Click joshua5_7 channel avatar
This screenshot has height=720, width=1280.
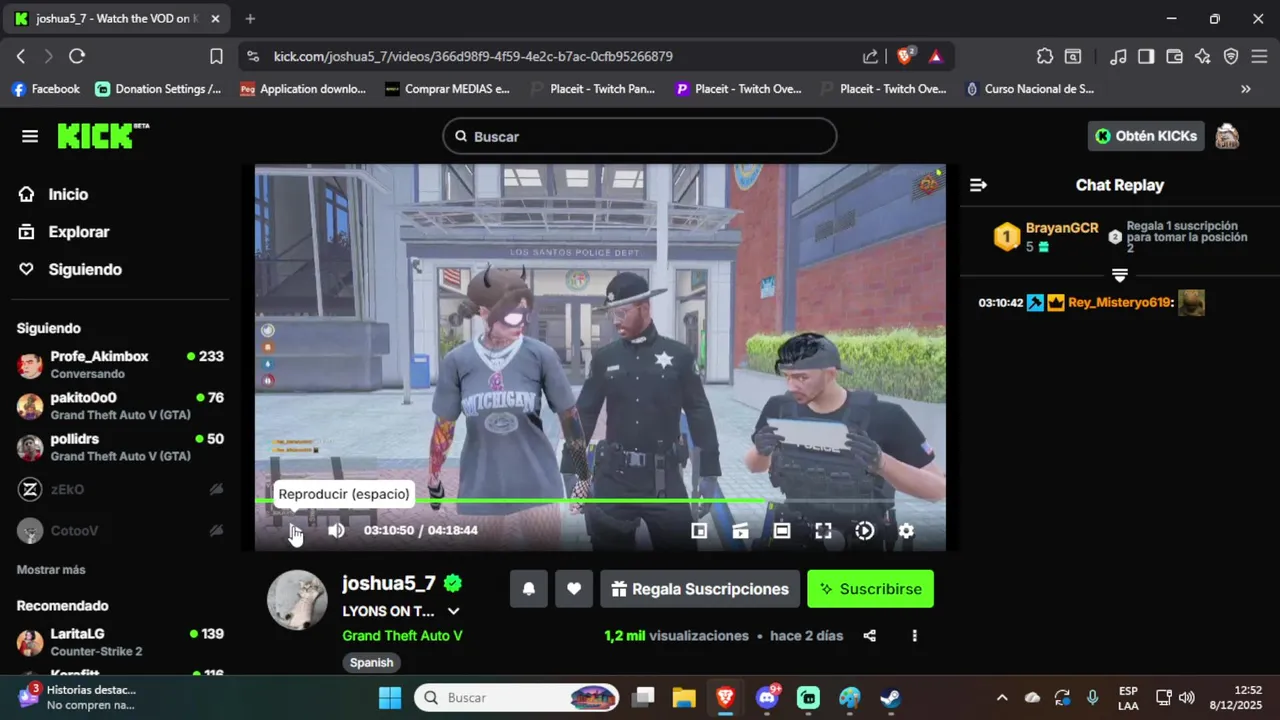[297, 600]
